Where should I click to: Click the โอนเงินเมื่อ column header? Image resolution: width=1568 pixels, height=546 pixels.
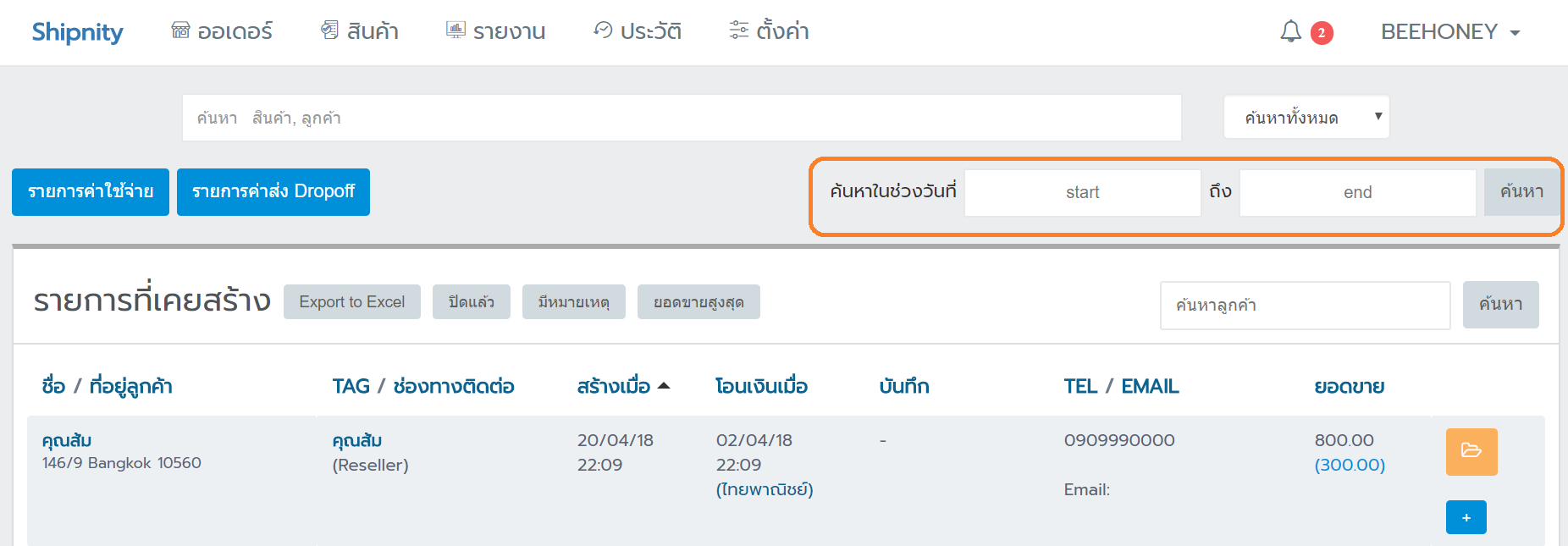(x=761, y=387)
